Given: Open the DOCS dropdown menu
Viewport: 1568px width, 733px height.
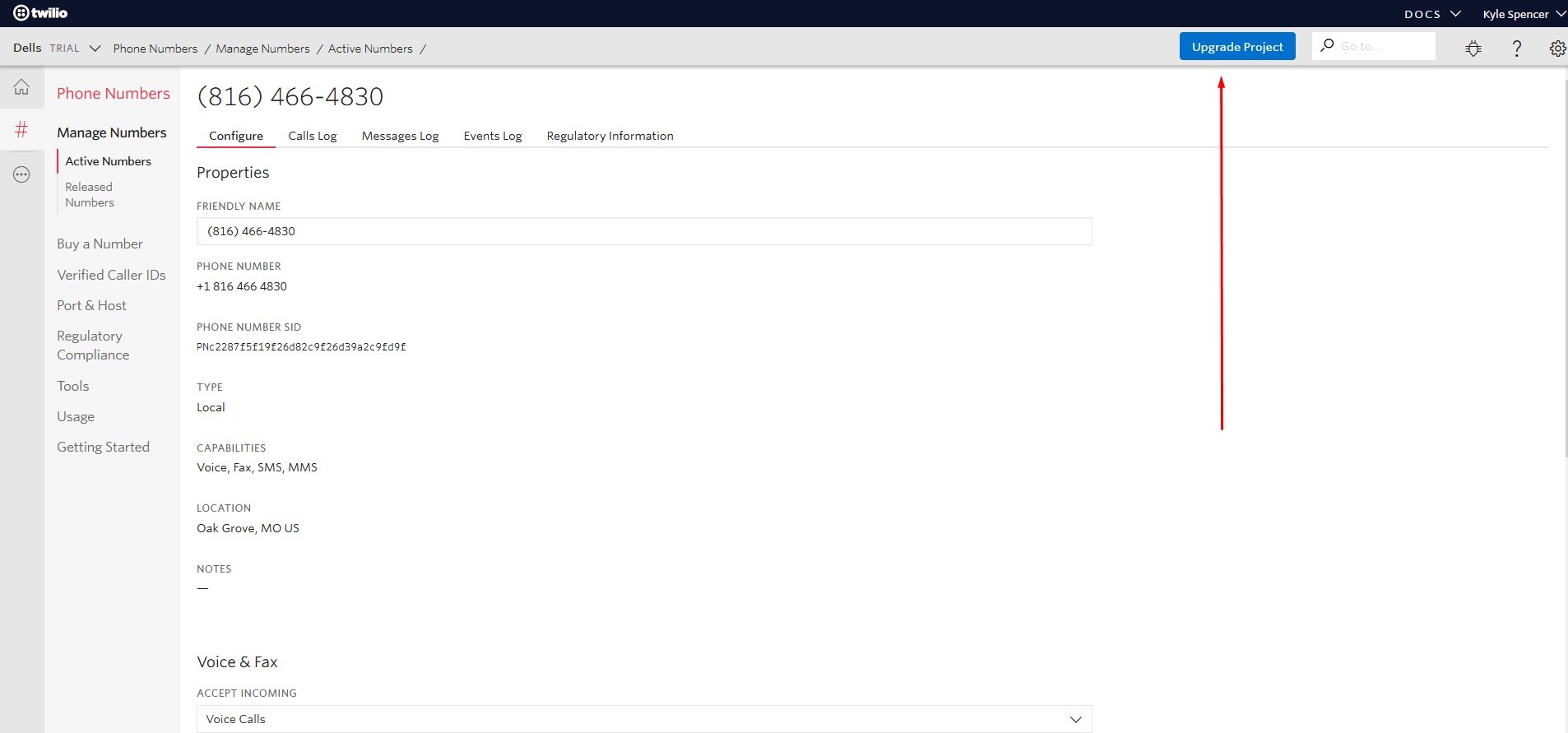Looking at the screenshot, I should click(1431, 14).
